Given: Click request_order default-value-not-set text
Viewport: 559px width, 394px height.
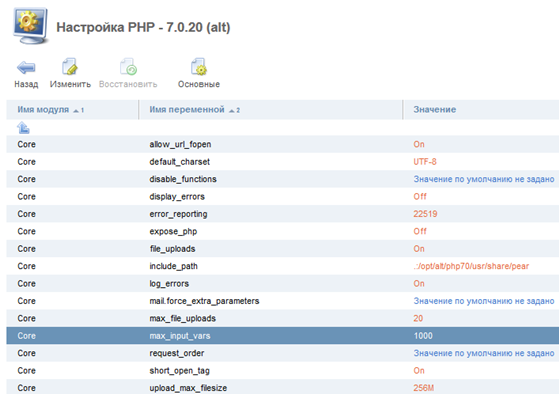Looking at the screenshot, I should pos(484,353).
